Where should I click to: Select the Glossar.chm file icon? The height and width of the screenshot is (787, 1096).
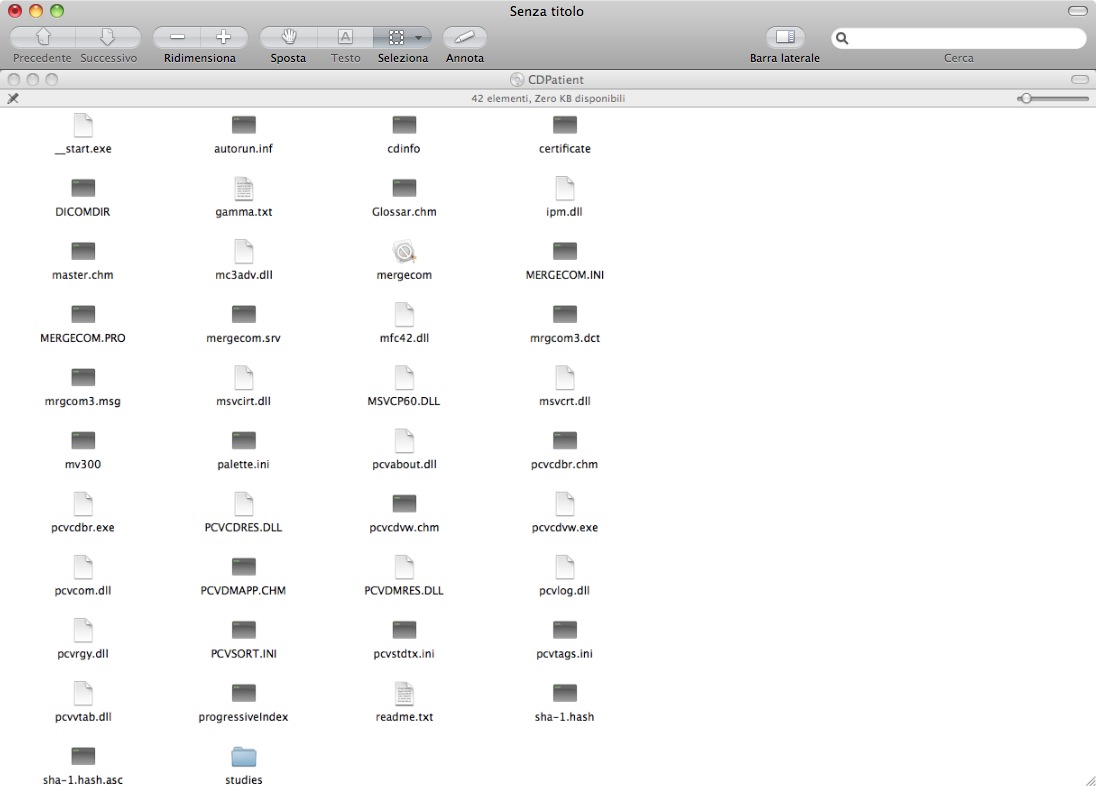coord(404,188)
